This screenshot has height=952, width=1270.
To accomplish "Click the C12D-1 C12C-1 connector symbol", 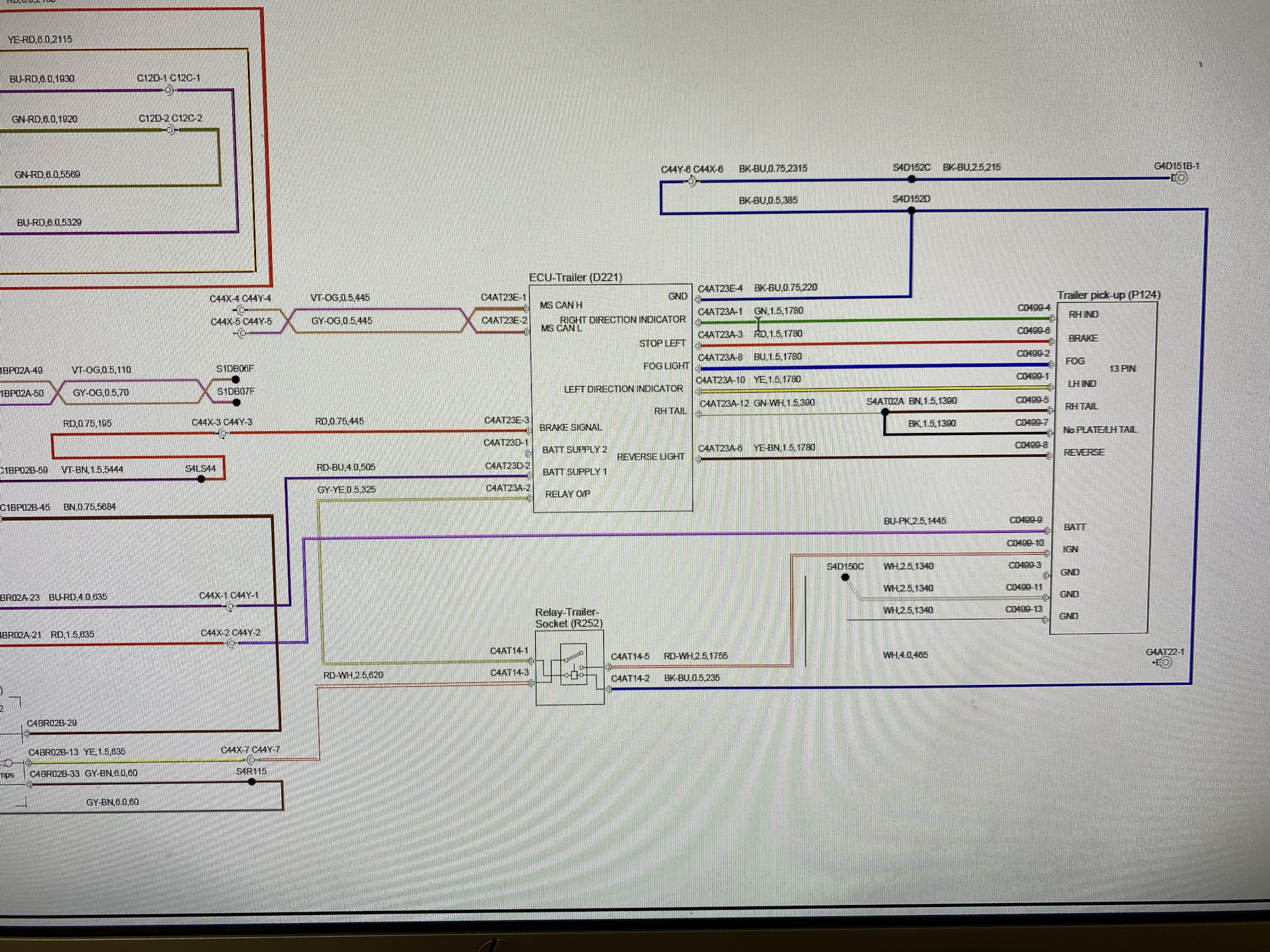I will pyautogui.click(x=169, y=90).
